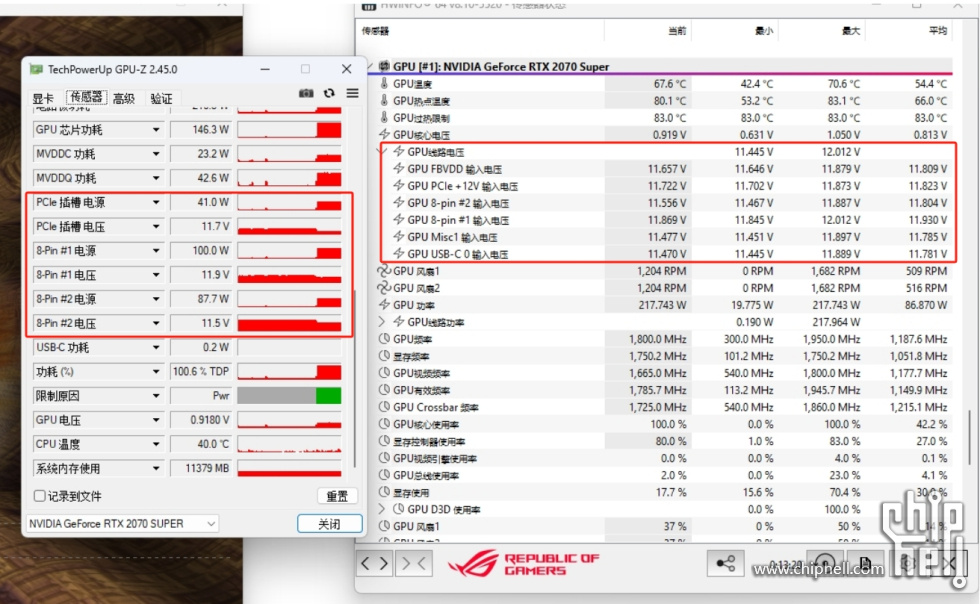The width and height of the screenshot is (980, 604).
Task: Click the 限制原因 green/gray status bar
Action: tap(289, 396)
